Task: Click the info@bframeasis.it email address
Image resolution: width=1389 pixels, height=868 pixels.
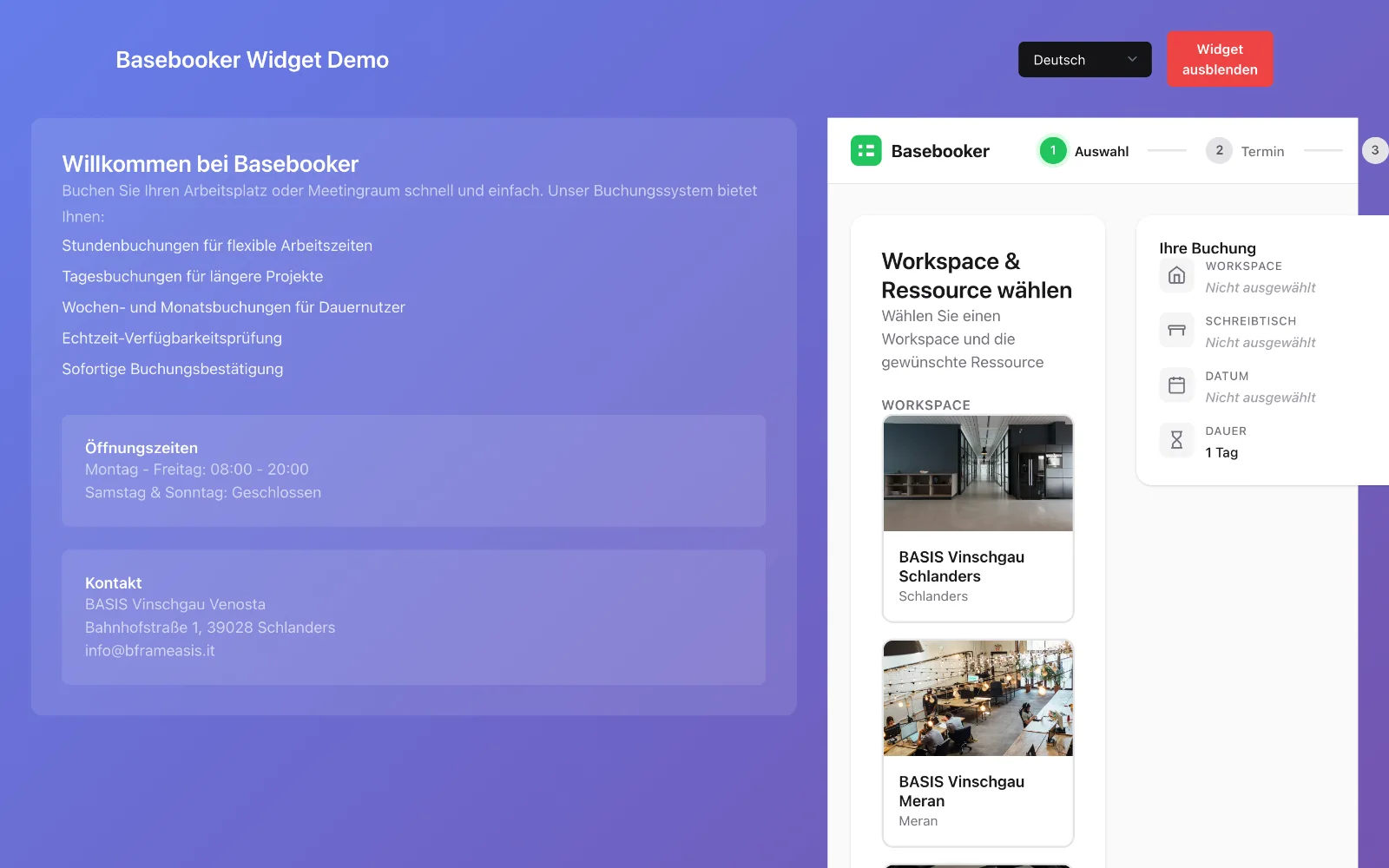Action: point(149,650)
